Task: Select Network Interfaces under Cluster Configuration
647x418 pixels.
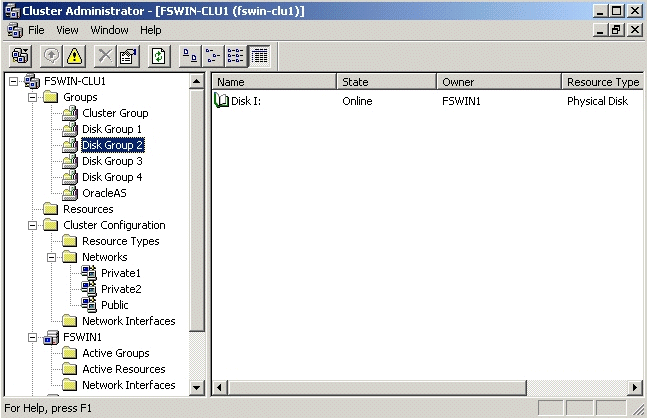Action: point(128,321)
